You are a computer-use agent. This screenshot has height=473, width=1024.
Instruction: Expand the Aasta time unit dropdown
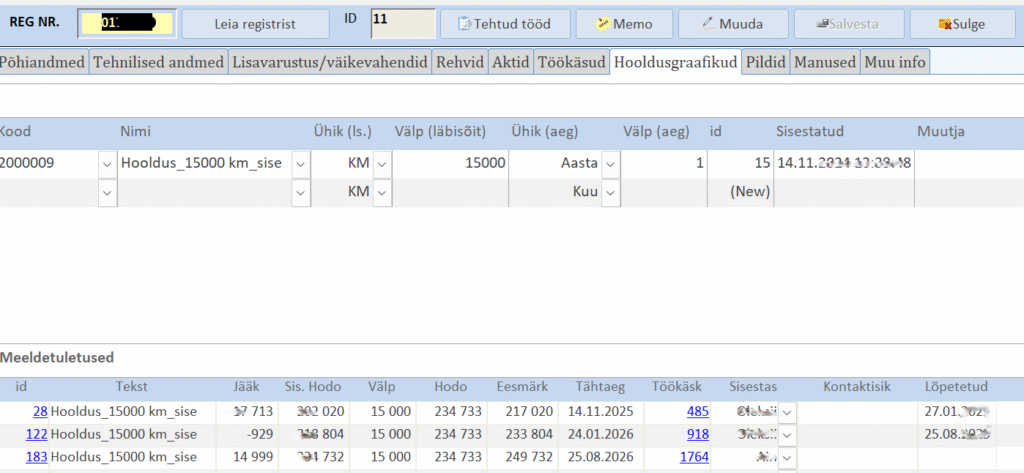point(610,163)
